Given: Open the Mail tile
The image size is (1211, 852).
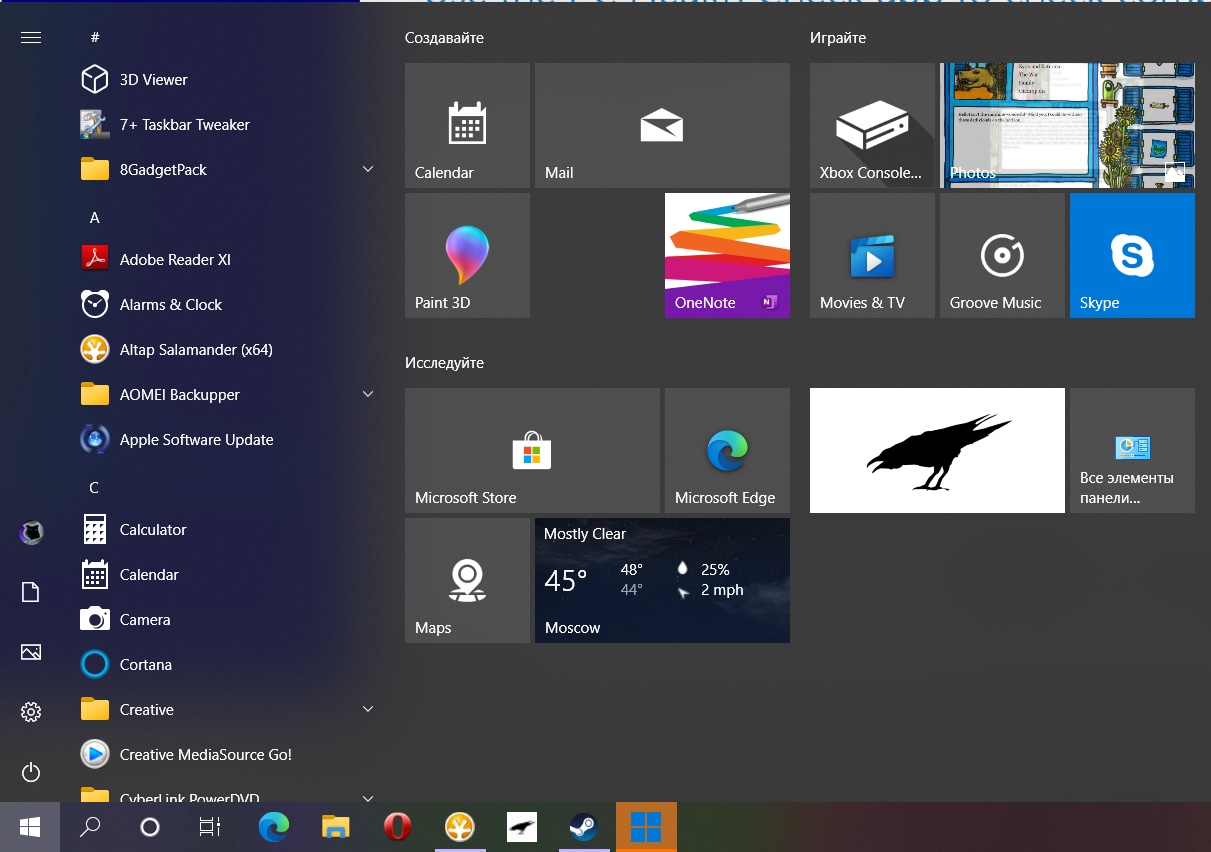Looking at the screenshot, I should [x=662, y=125].
